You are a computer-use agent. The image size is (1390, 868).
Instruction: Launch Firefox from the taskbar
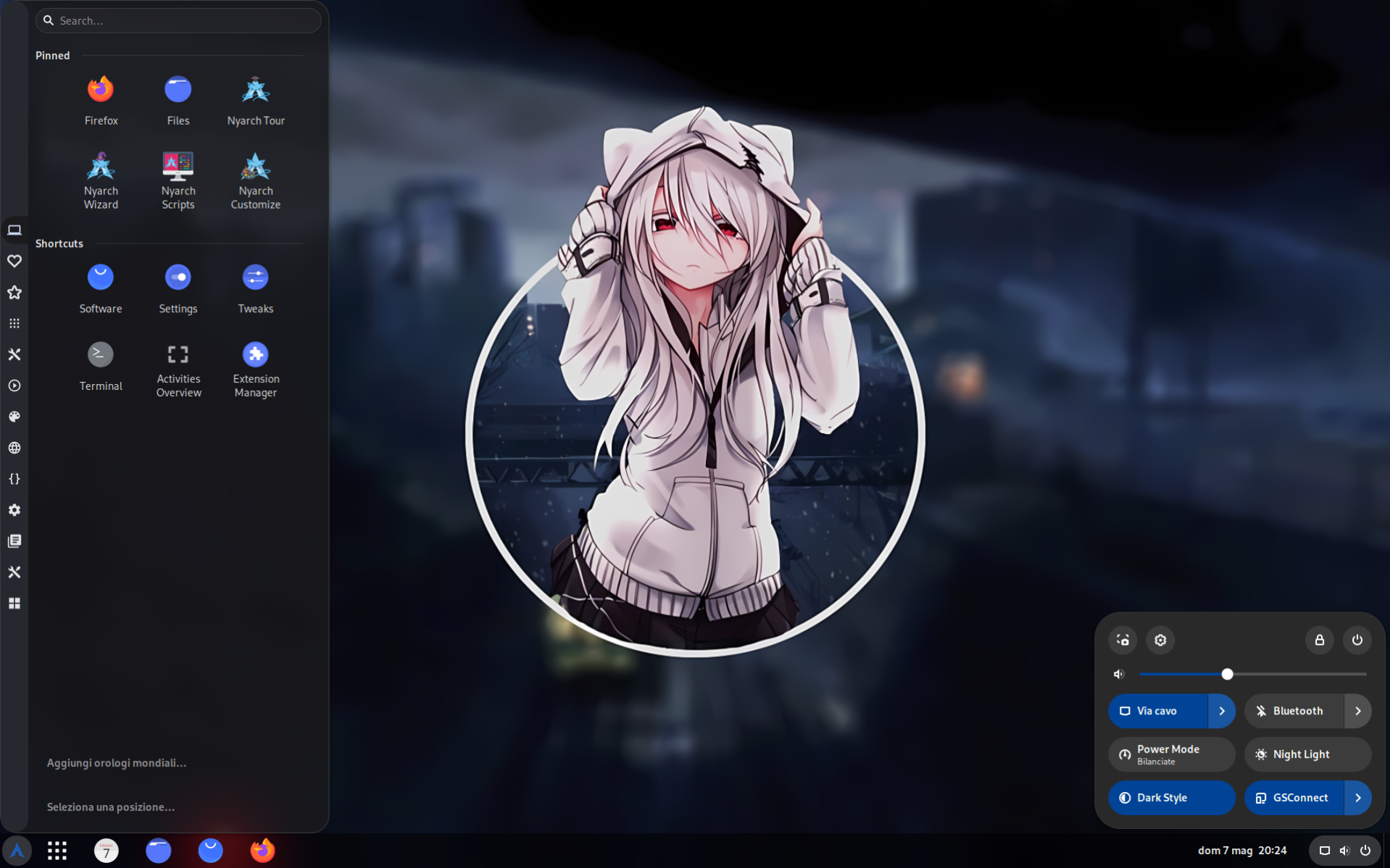click(x=262, y=851)
